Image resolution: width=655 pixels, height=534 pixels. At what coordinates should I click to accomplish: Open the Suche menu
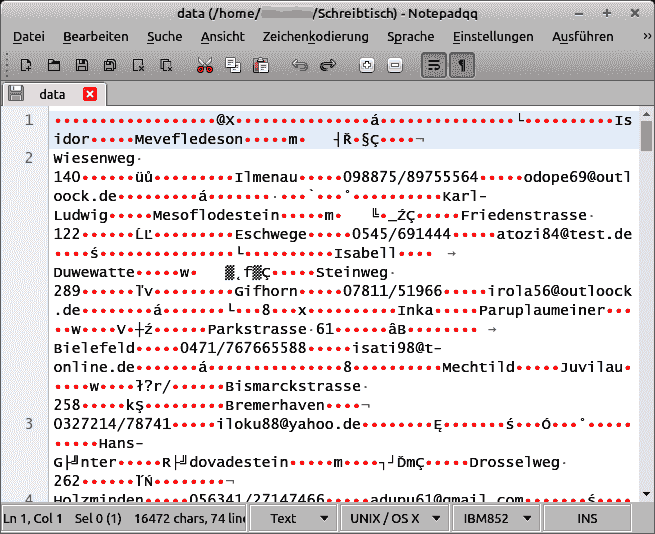tap(165, 37)
